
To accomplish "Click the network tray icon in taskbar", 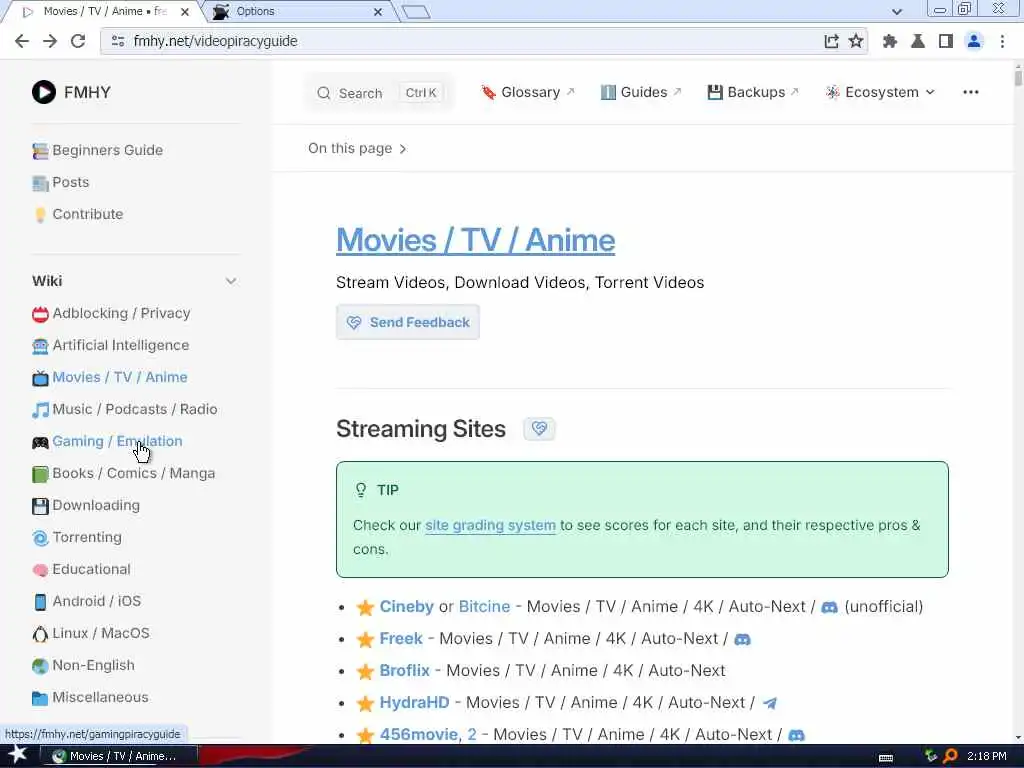I will [931, 756].
